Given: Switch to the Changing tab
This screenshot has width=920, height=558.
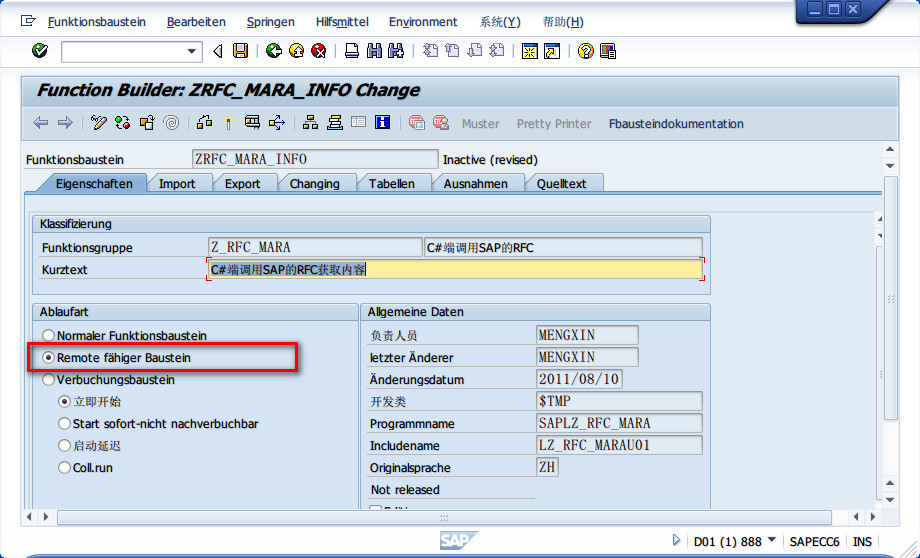Looking at the screenshot, I should click(314, 184).
